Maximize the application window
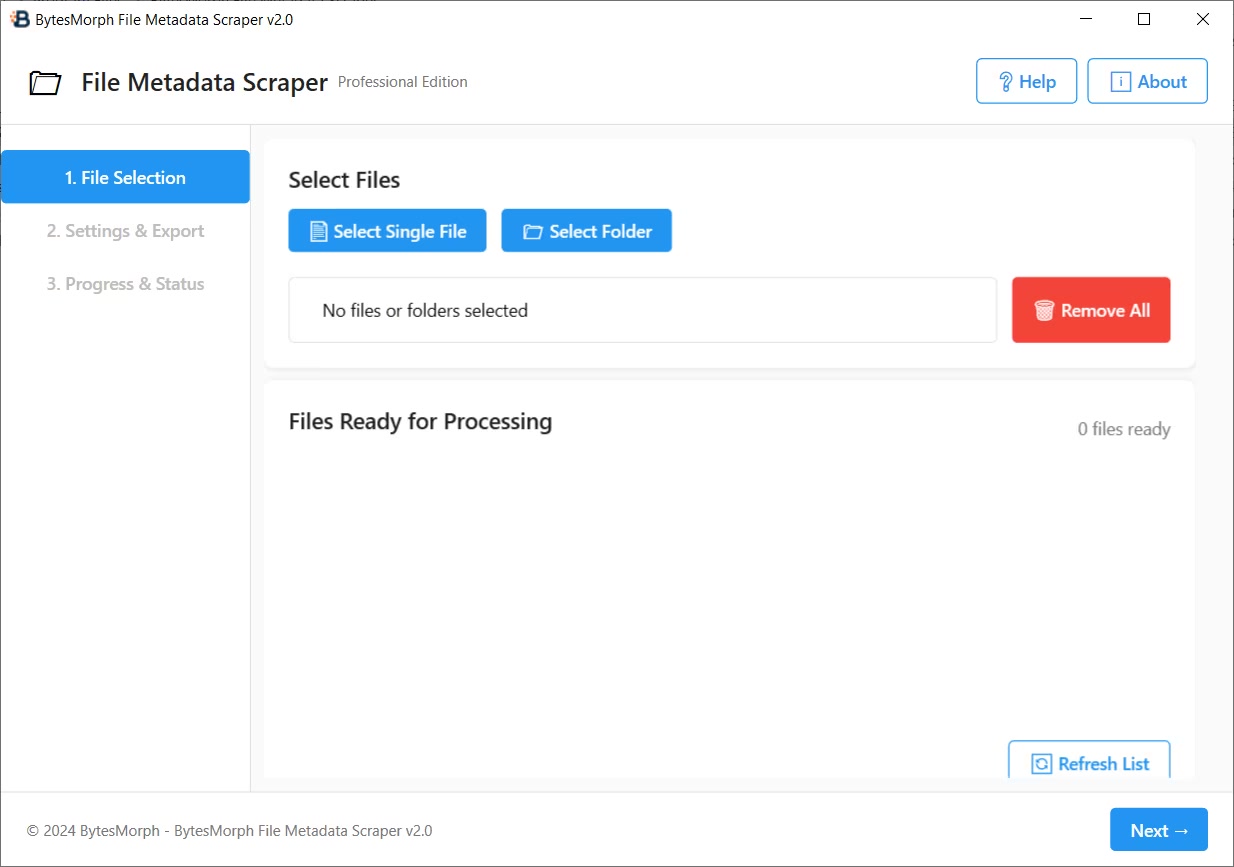 pos(1144,19)
